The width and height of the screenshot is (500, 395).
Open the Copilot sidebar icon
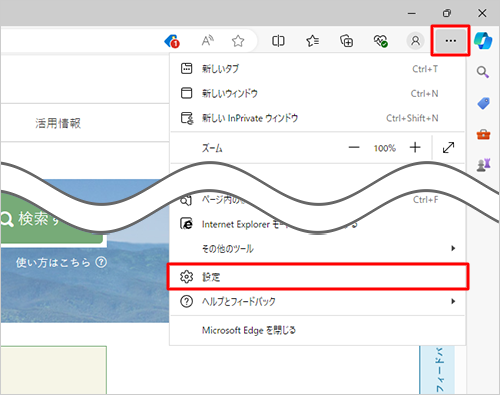click(483, 41)
